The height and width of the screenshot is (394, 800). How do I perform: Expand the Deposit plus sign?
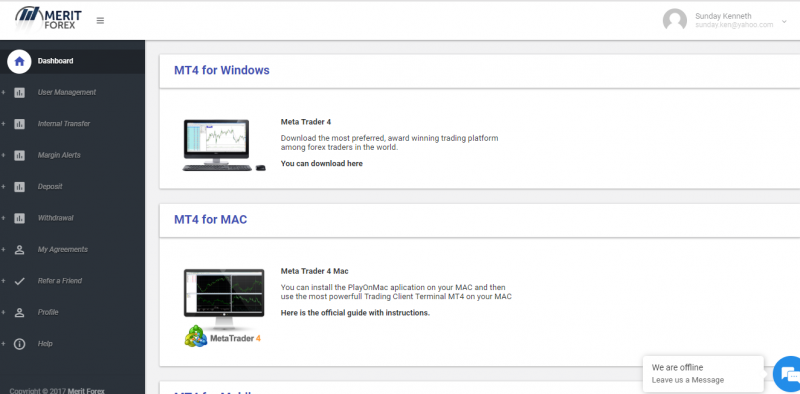(x=4, y=187)
